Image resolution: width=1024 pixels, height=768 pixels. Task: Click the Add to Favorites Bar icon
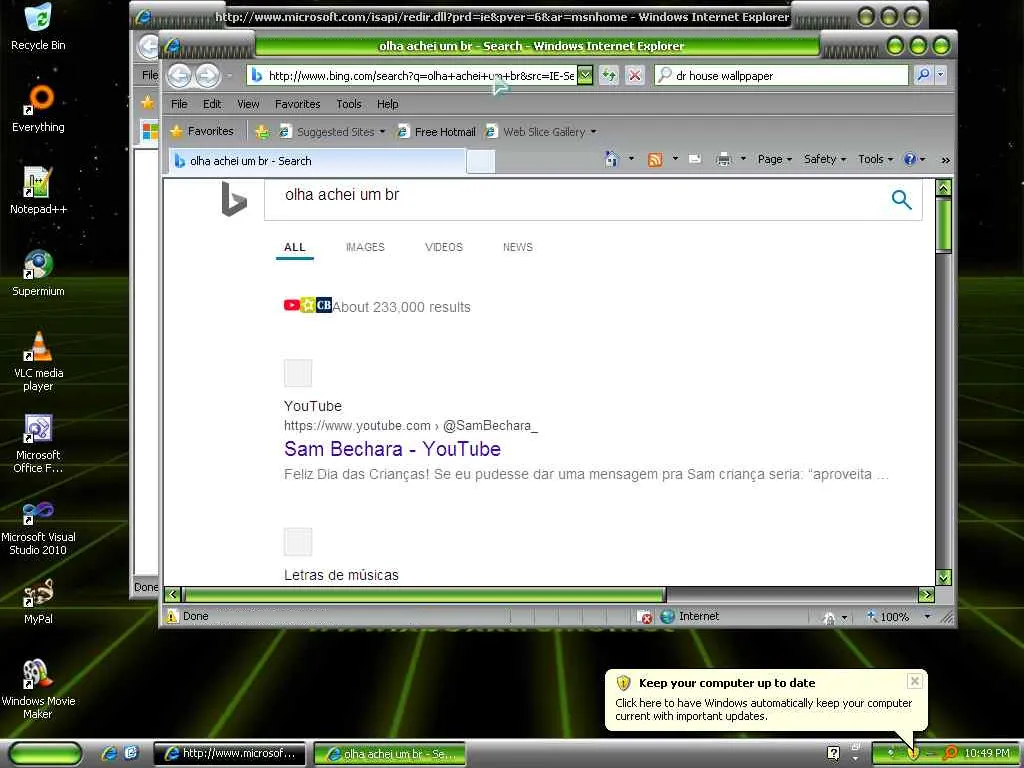pos(263,132)
